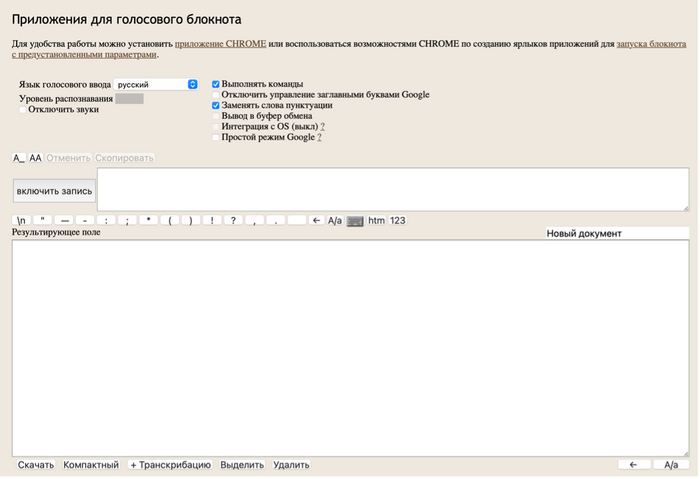Uncheck Выполнять команды checkbox
The image size is (700, 479).
(216, 84)
